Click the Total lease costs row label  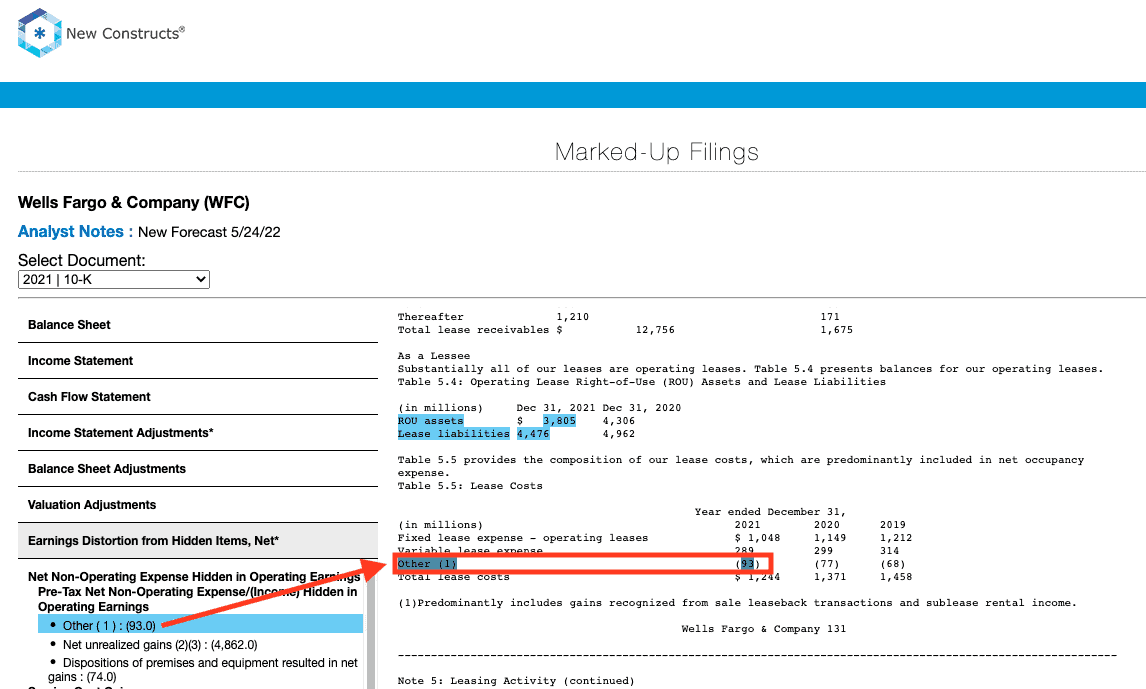coord(454,577)
